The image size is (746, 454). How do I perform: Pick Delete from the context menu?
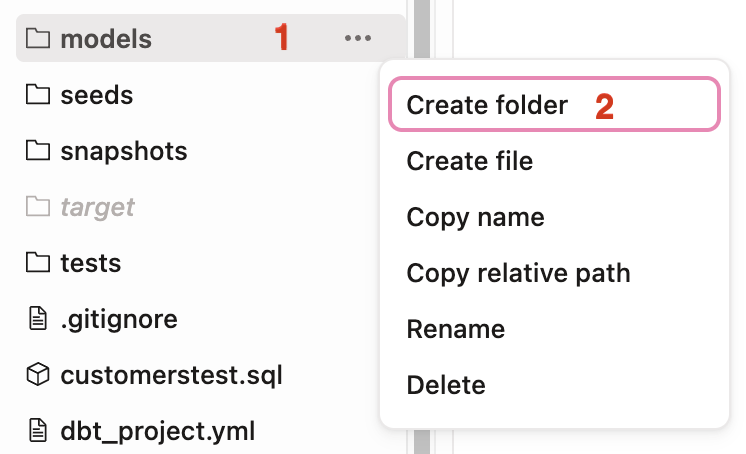coord(445,385)
